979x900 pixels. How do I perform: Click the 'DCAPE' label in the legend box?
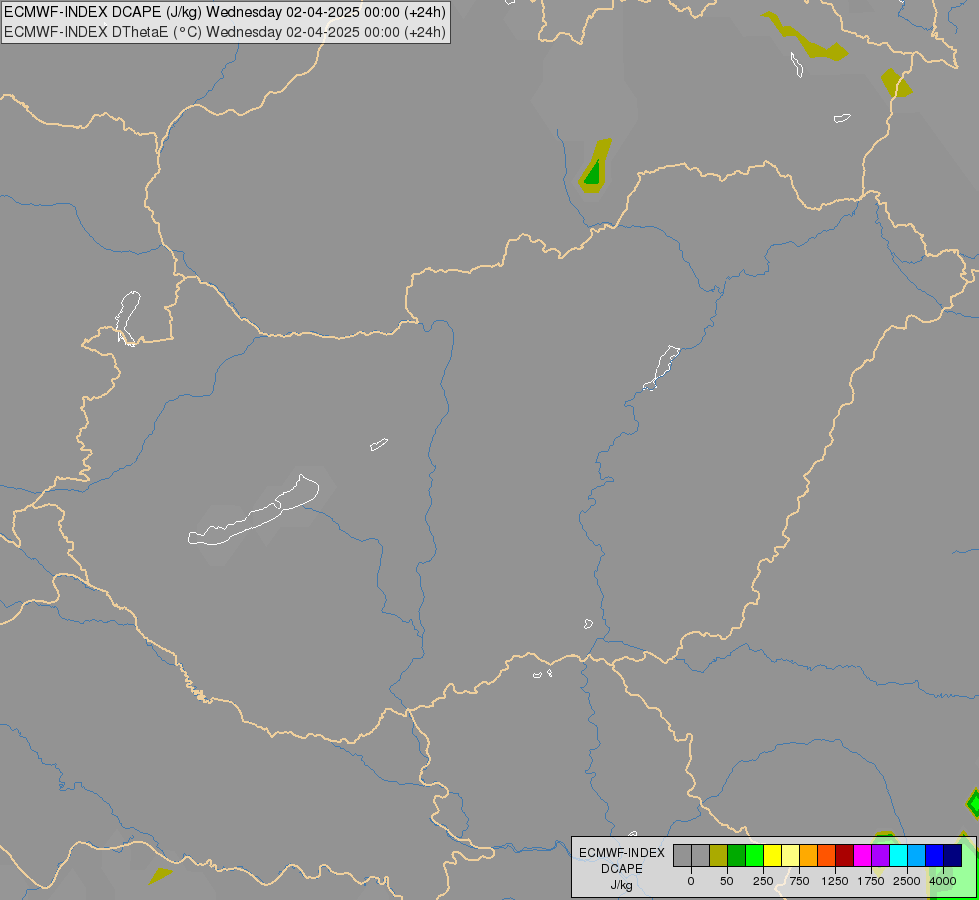621,869
